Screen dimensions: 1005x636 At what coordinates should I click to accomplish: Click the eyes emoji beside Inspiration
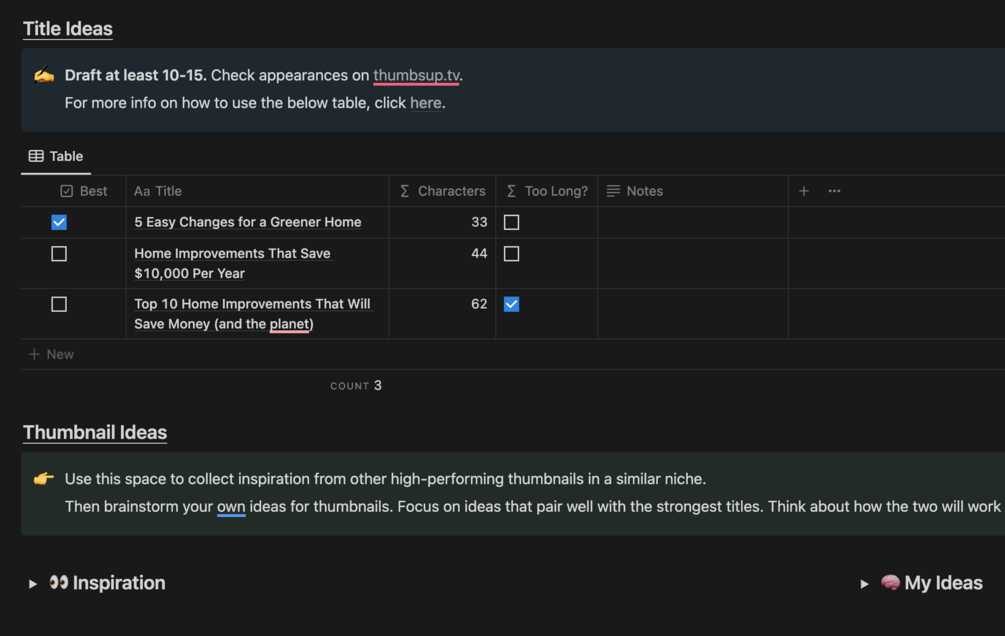(x=59, y=582)
